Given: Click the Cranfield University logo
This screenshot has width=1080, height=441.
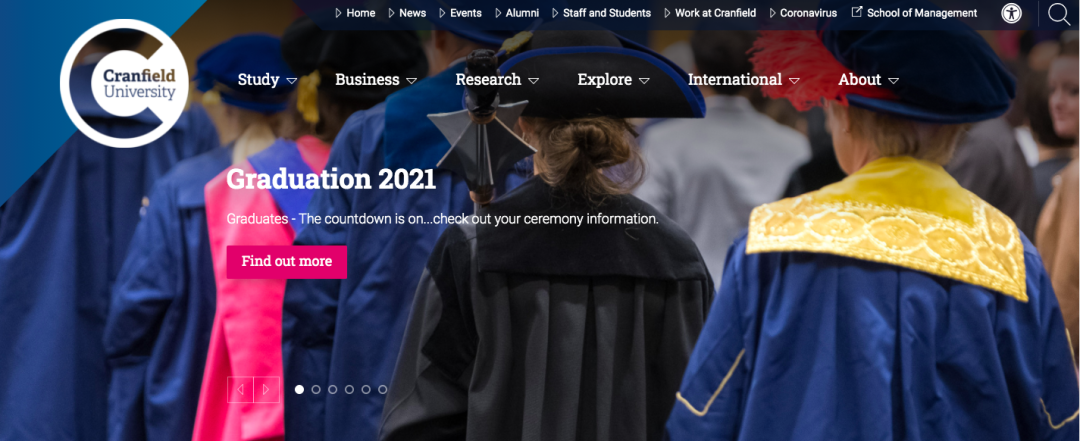Looking at the screenshot, I should pyautogui.click(x=124, y=83).
